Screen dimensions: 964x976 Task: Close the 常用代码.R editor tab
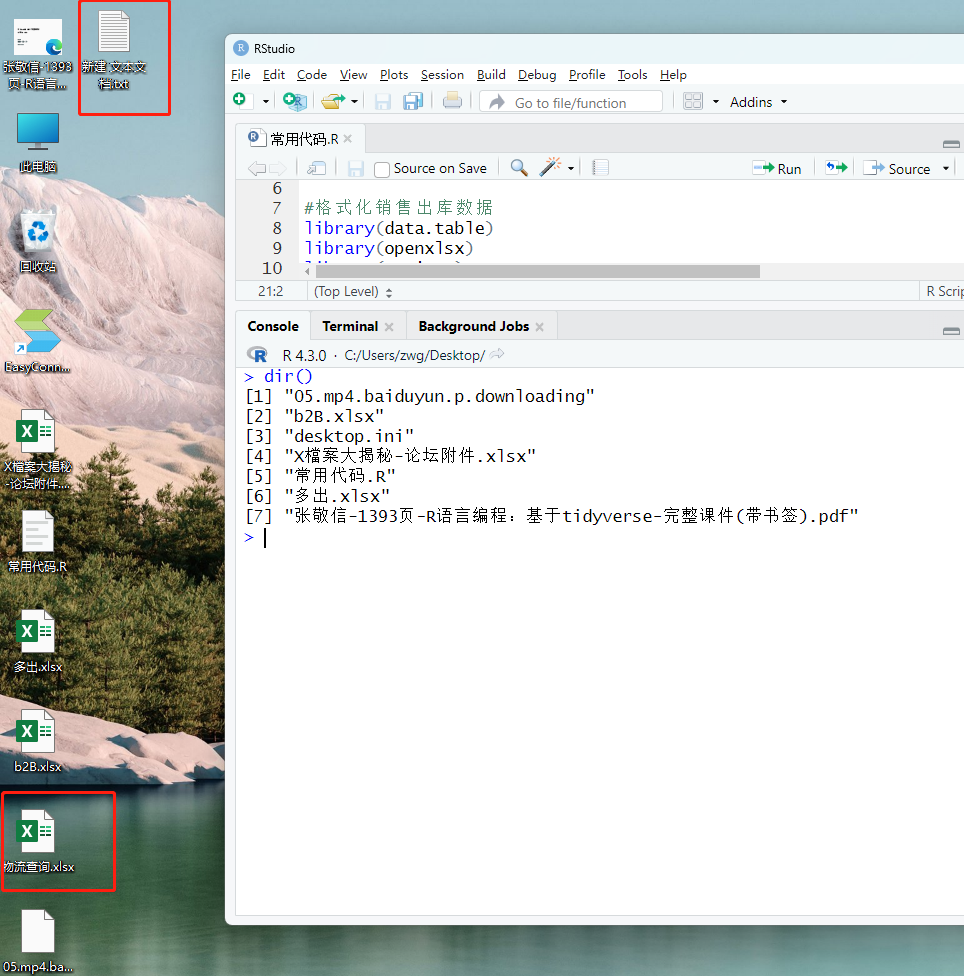tap(348, 139)
